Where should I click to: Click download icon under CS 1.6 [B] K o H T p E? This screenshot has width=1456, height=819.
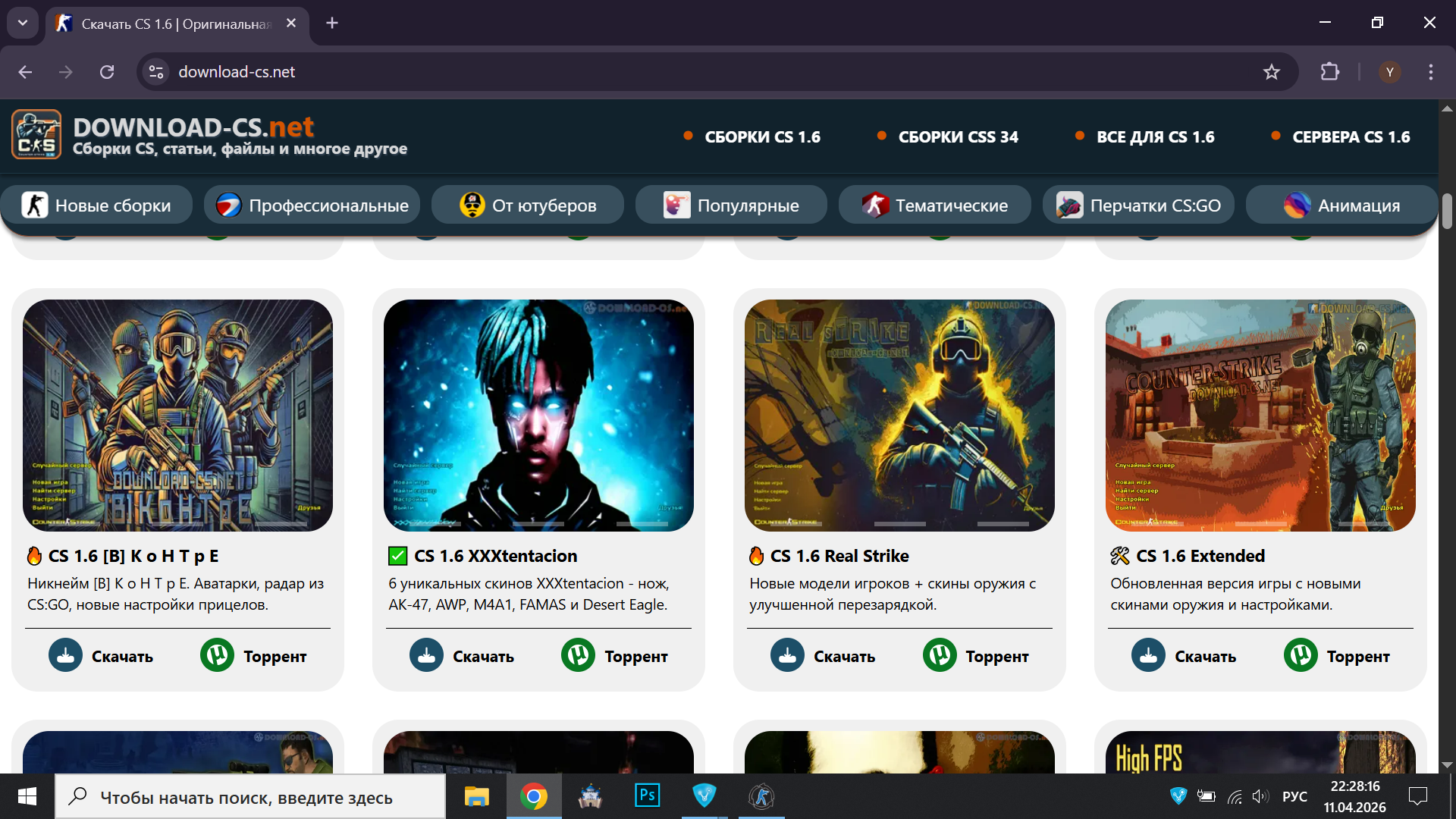coord(66,656)
